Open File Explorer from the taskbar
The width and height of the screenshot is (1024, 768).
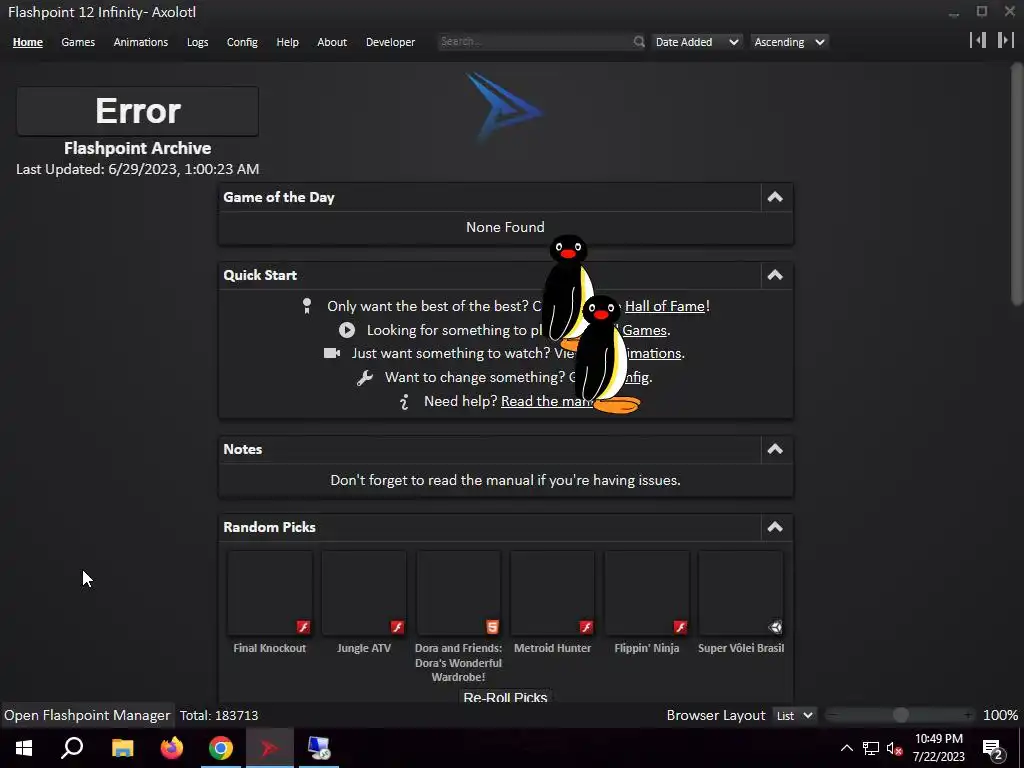(122, 748)
